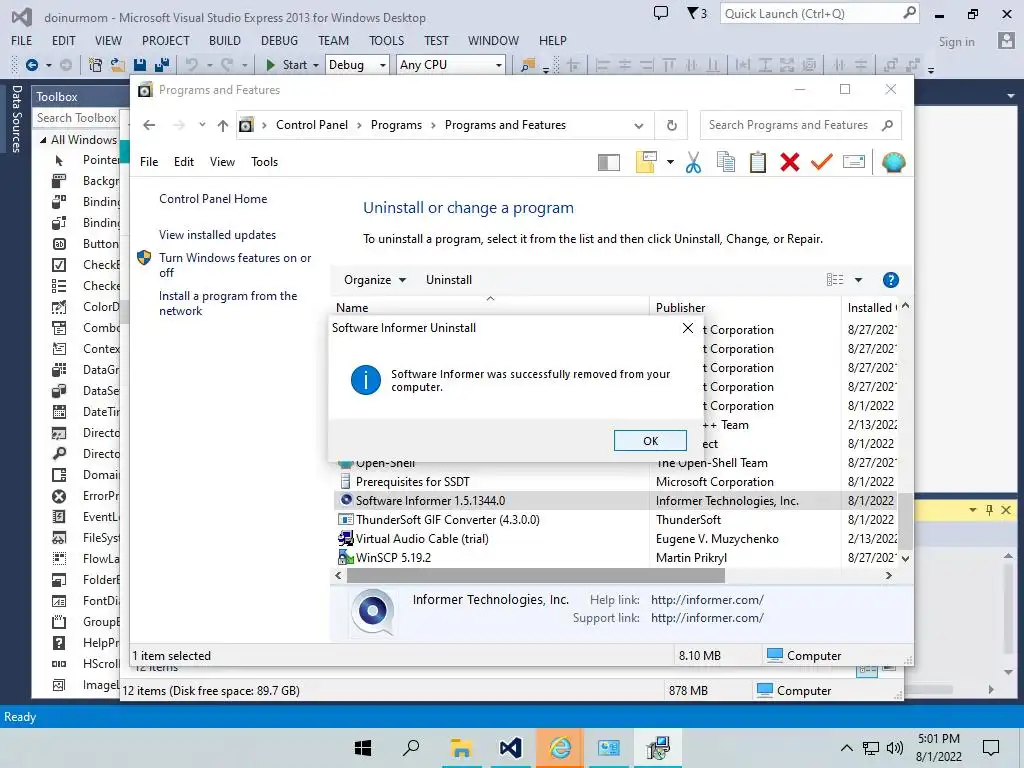Go back in Programs and Features
Screen dimensions: 1024x768
[x=149, y=125]
